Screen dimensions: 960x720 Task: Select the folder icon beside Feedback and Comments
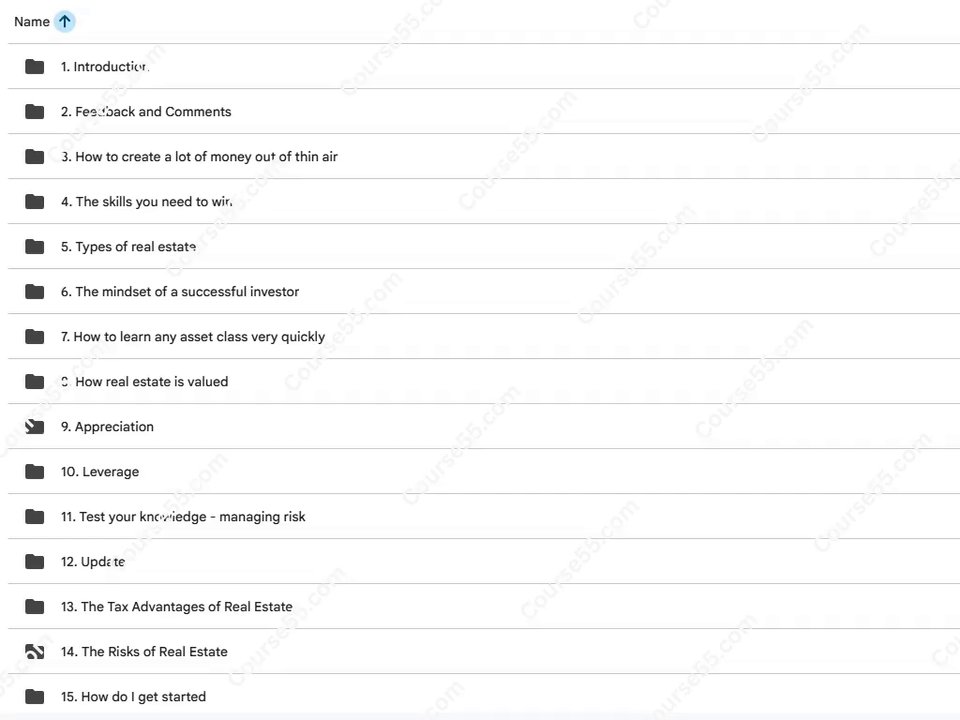coord(34,111)
